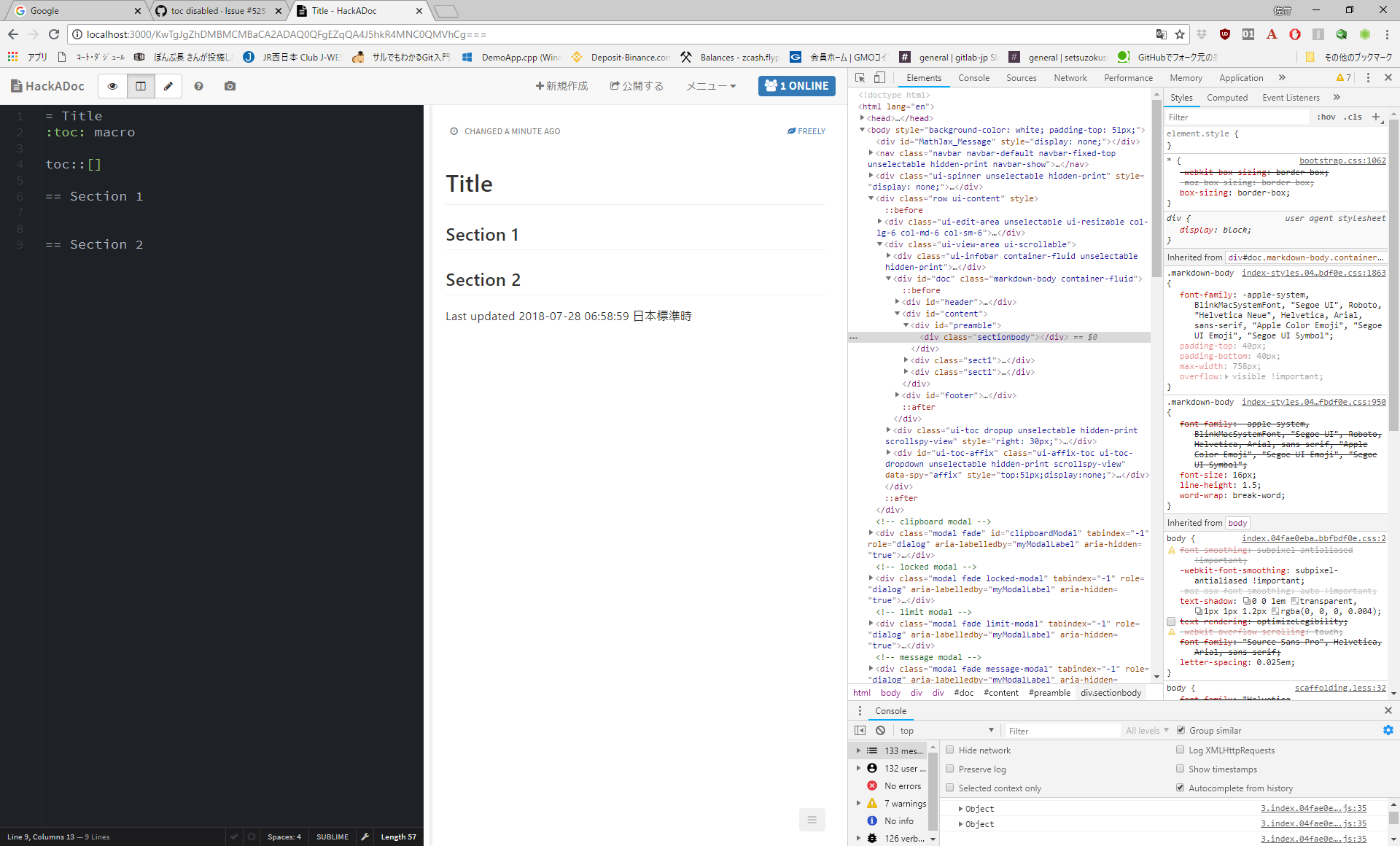Switch to view-only mode with eye icon
This screenshot has height=846, width=1400.
coord(112,86)
